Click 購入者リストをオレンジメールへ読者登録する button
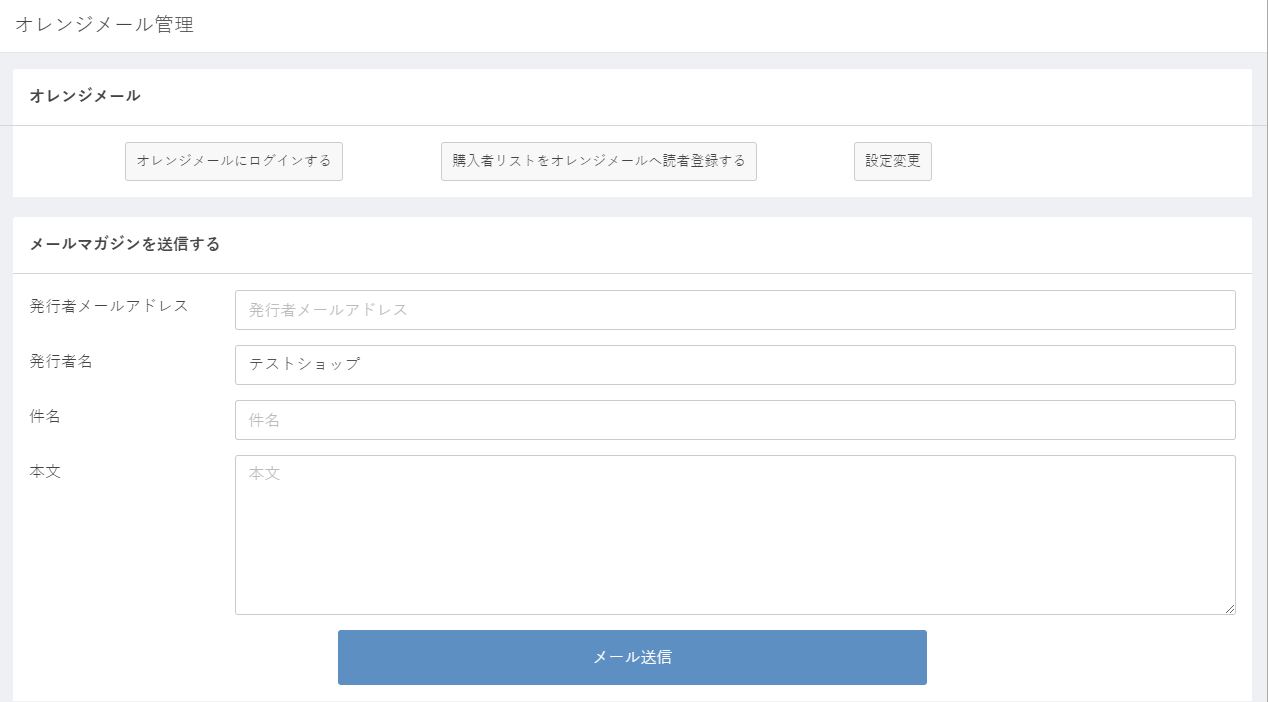The height and width of the screenshot is (702, 1268). point(599,161)
